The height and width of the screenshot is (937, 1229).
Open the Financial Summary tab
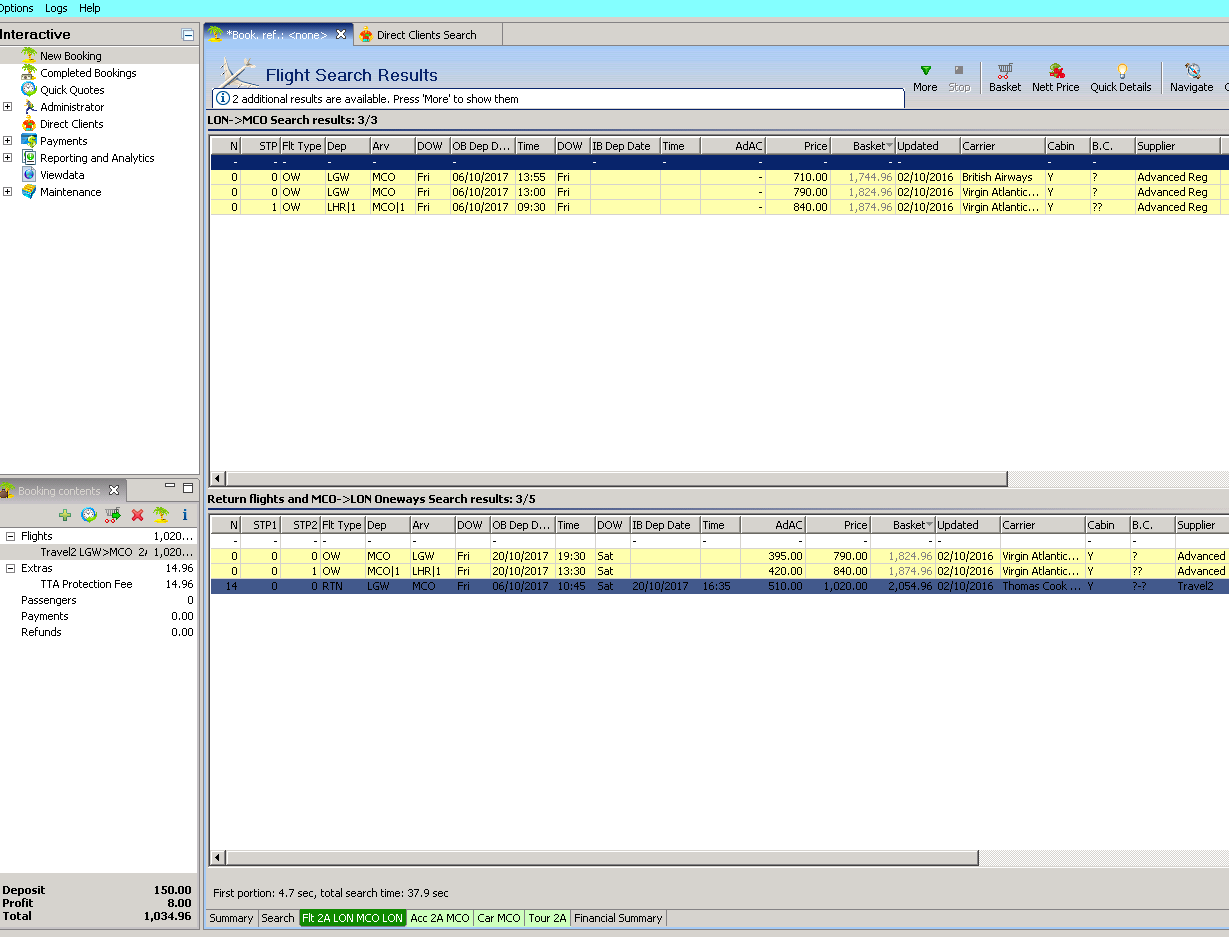point(618,918)
